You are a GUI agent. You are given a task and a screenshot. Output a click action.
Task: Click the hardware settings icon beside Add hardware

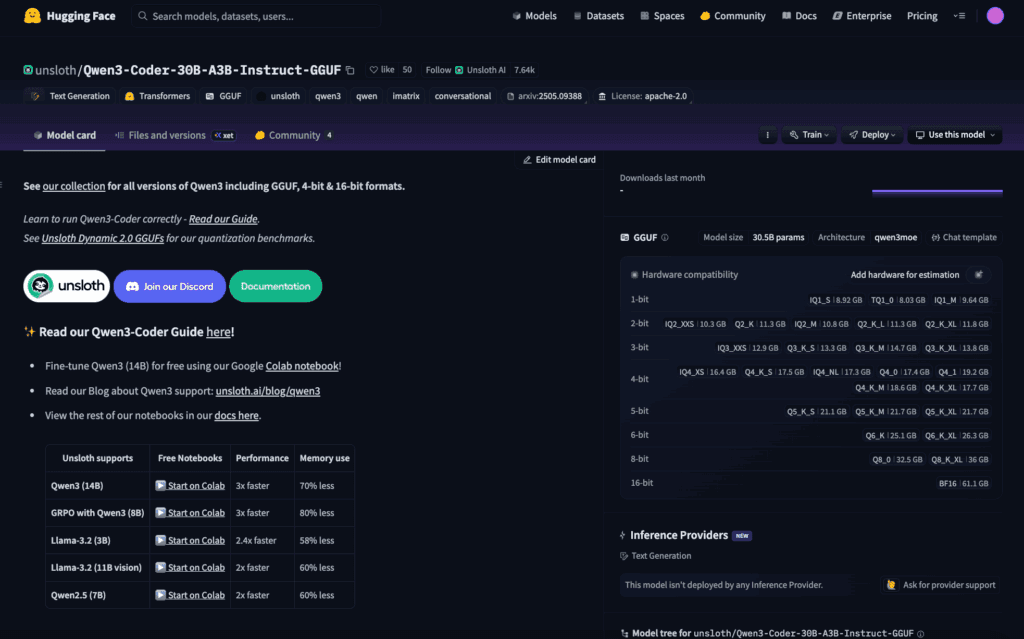979,275
